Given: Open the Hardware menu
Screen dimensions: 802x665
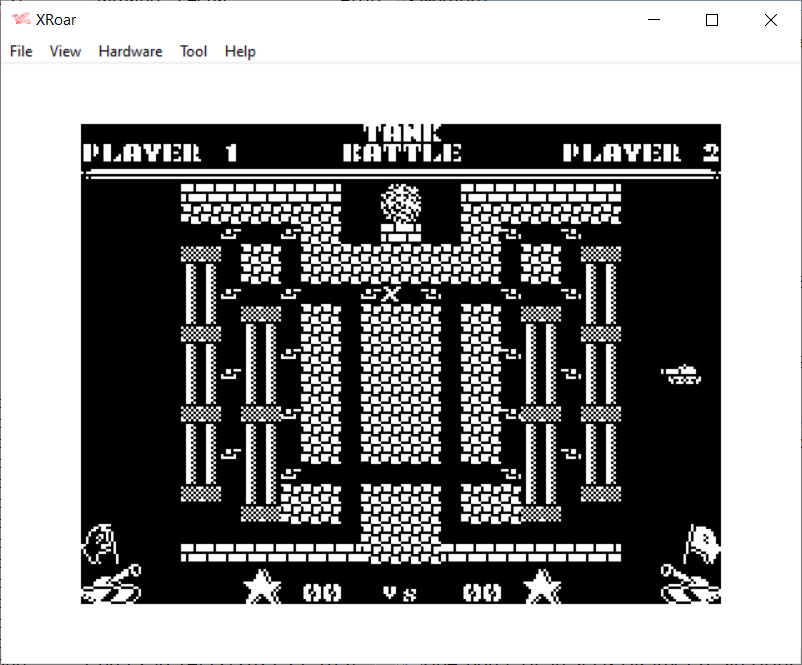Looking at the screenshot, I should pyautogui.click(x=130, y=51).
